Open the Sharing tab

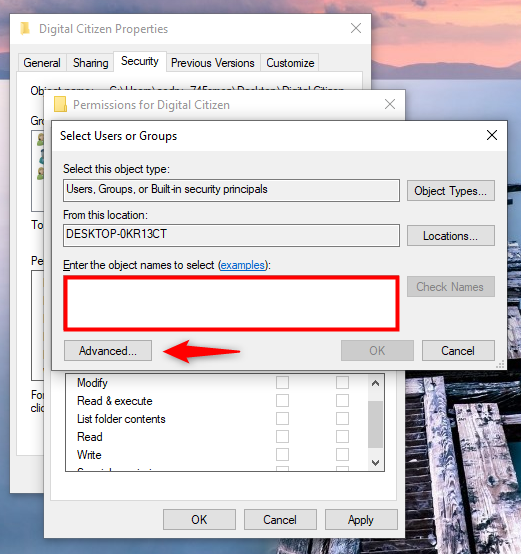[90, 63]
